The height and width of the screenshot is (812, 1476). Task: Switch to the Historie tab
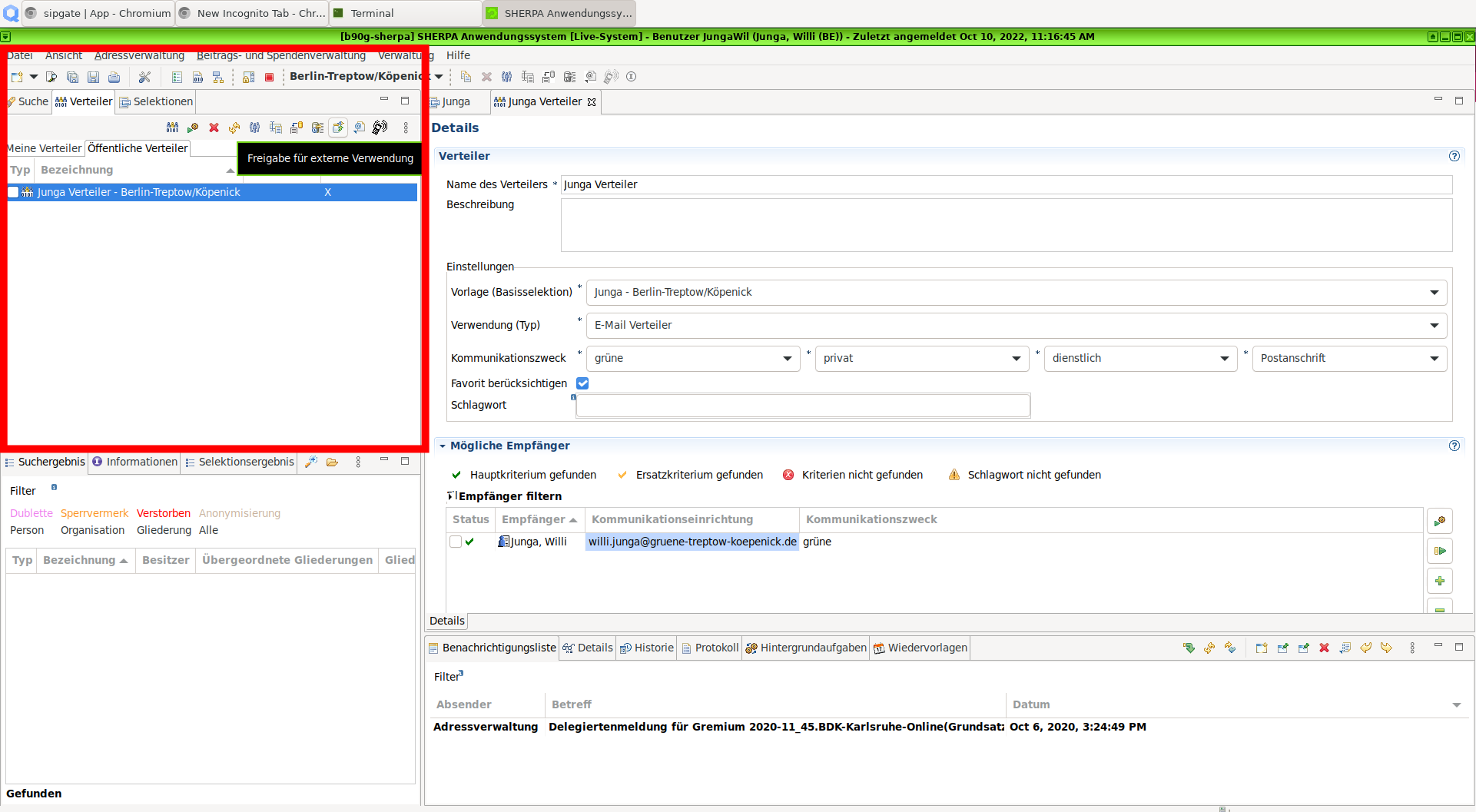coord(647,648)
